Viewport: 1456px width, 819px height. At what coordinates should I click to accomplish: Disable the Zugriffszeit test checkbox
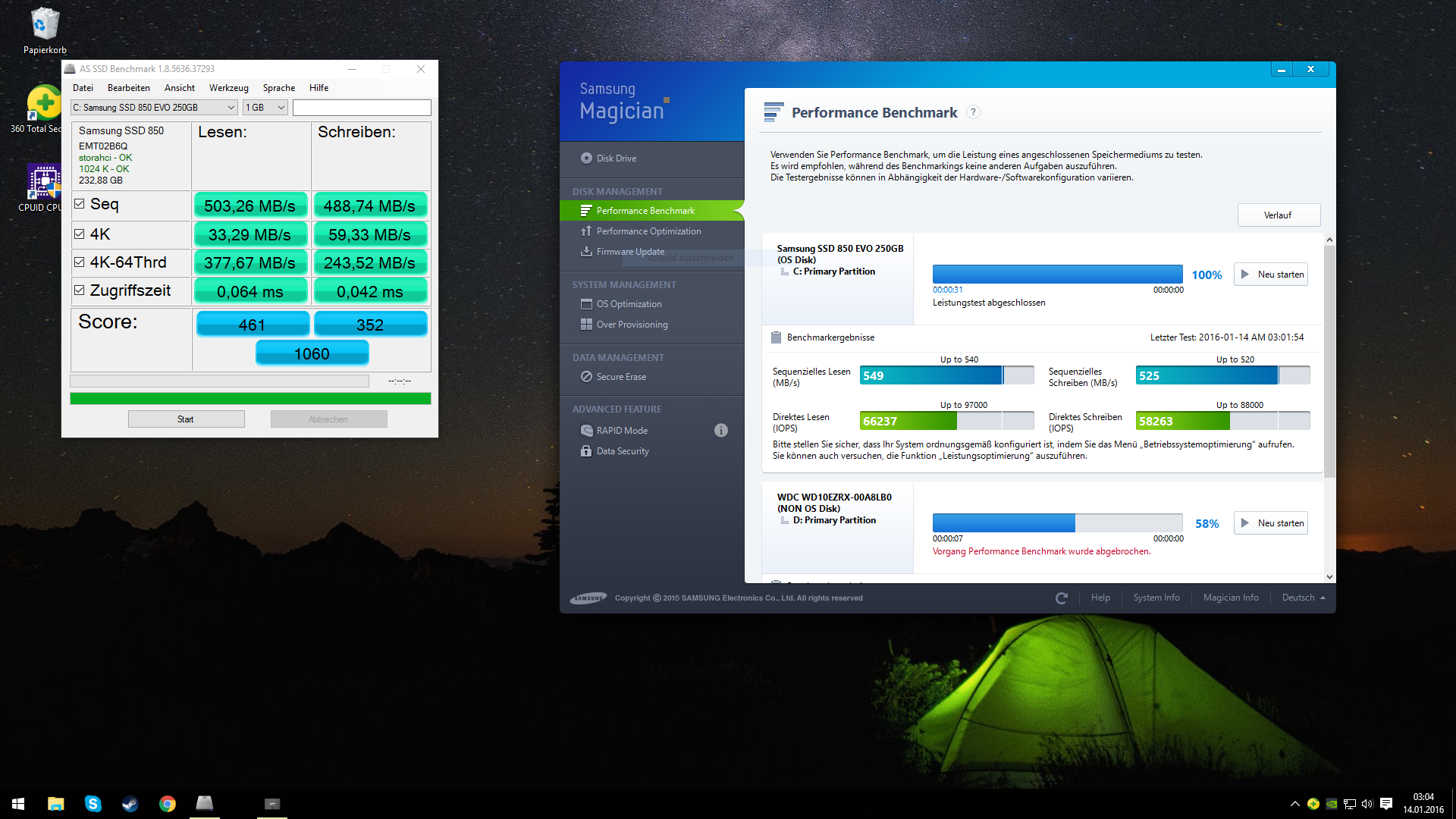(x=80, y=290)
